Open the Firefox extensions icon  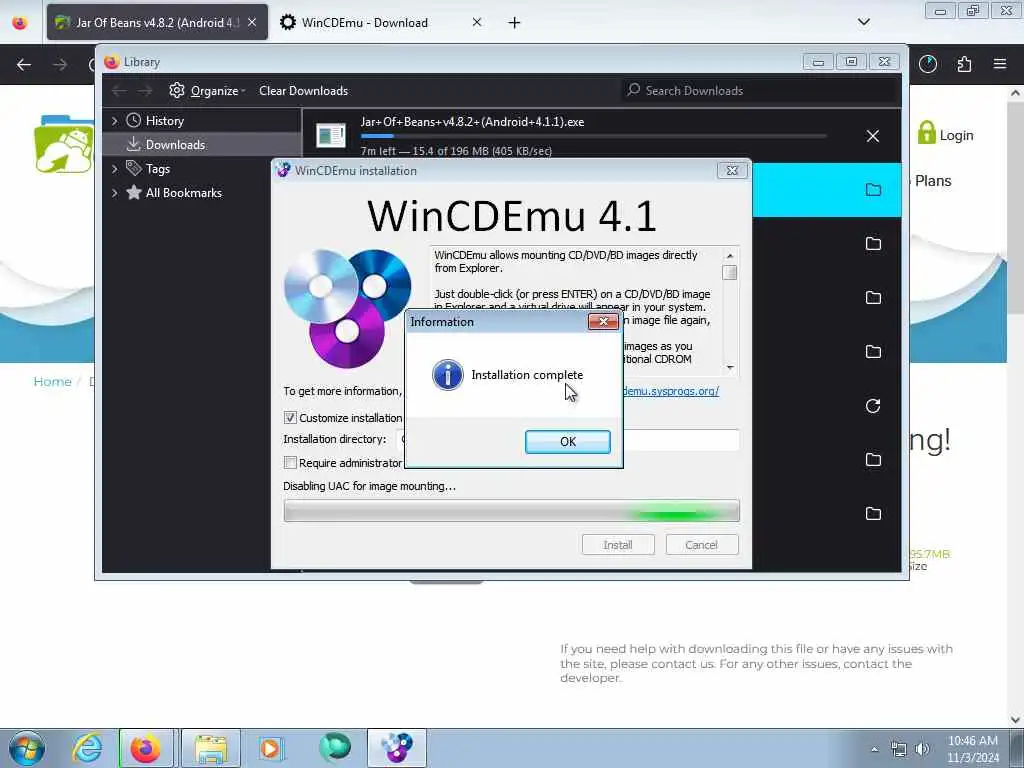click(964, 64)
